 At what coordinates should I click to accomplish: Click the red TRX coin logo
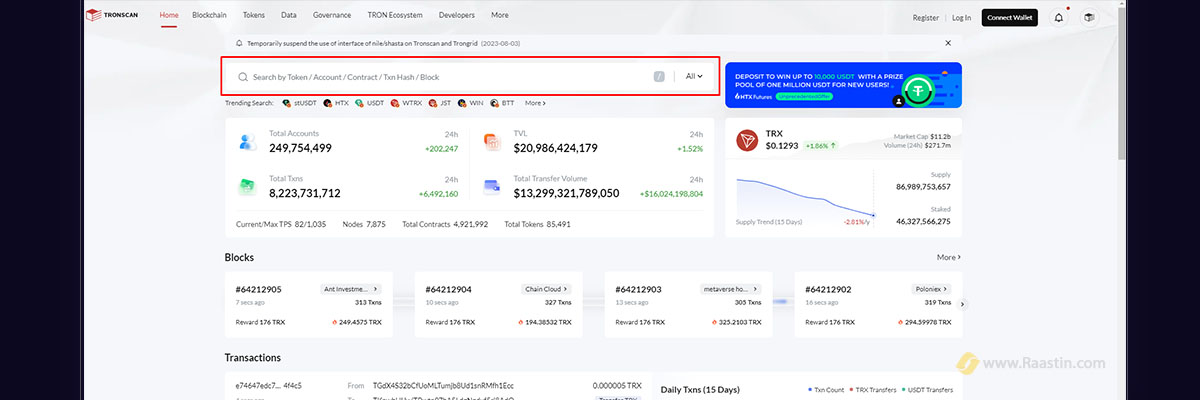pyautogui.click(x=747, y=141)
